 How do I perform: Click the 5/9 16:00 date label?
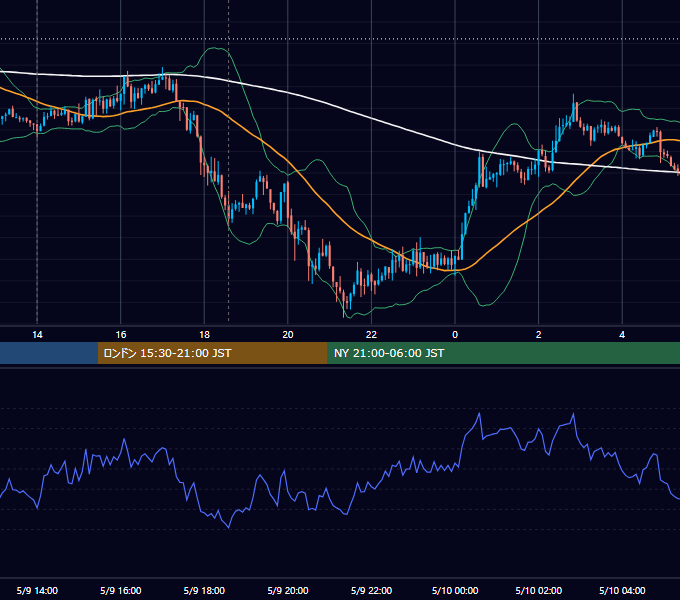121,590
